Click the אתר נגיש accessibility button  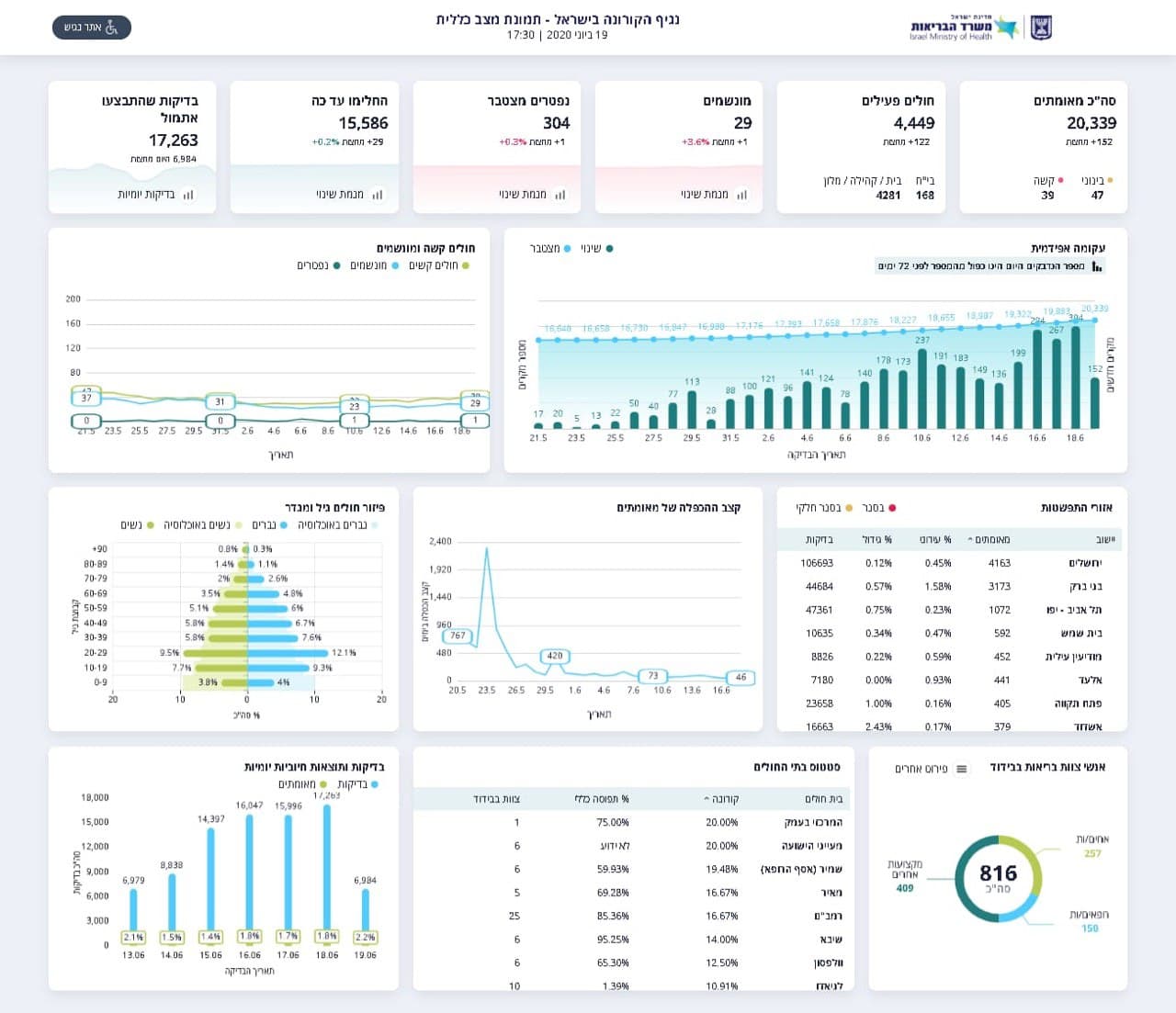[x=92, y=28]
